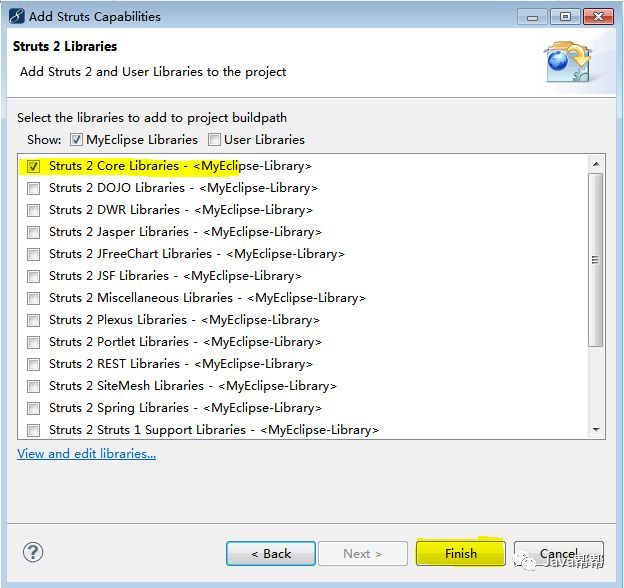Click the Struts title bar icon

(x=16, y=16)
